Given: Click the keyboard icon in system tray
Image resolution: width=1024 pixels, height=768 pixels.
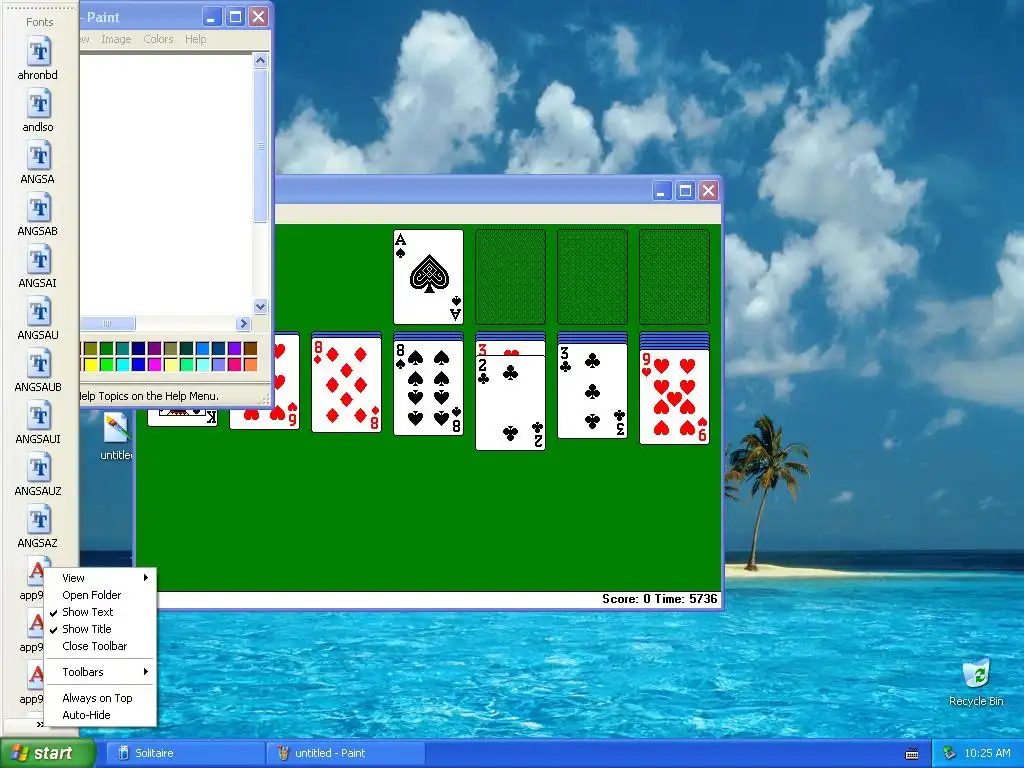Looking at the screenshot, I should click(x=912, y=754).
